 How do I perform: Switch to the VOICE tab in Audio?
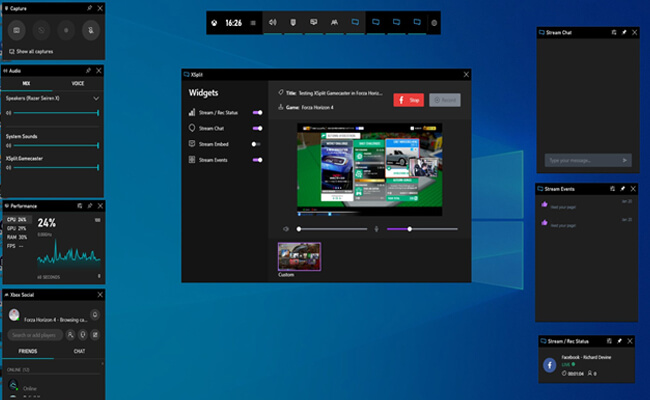click(78, 83)
